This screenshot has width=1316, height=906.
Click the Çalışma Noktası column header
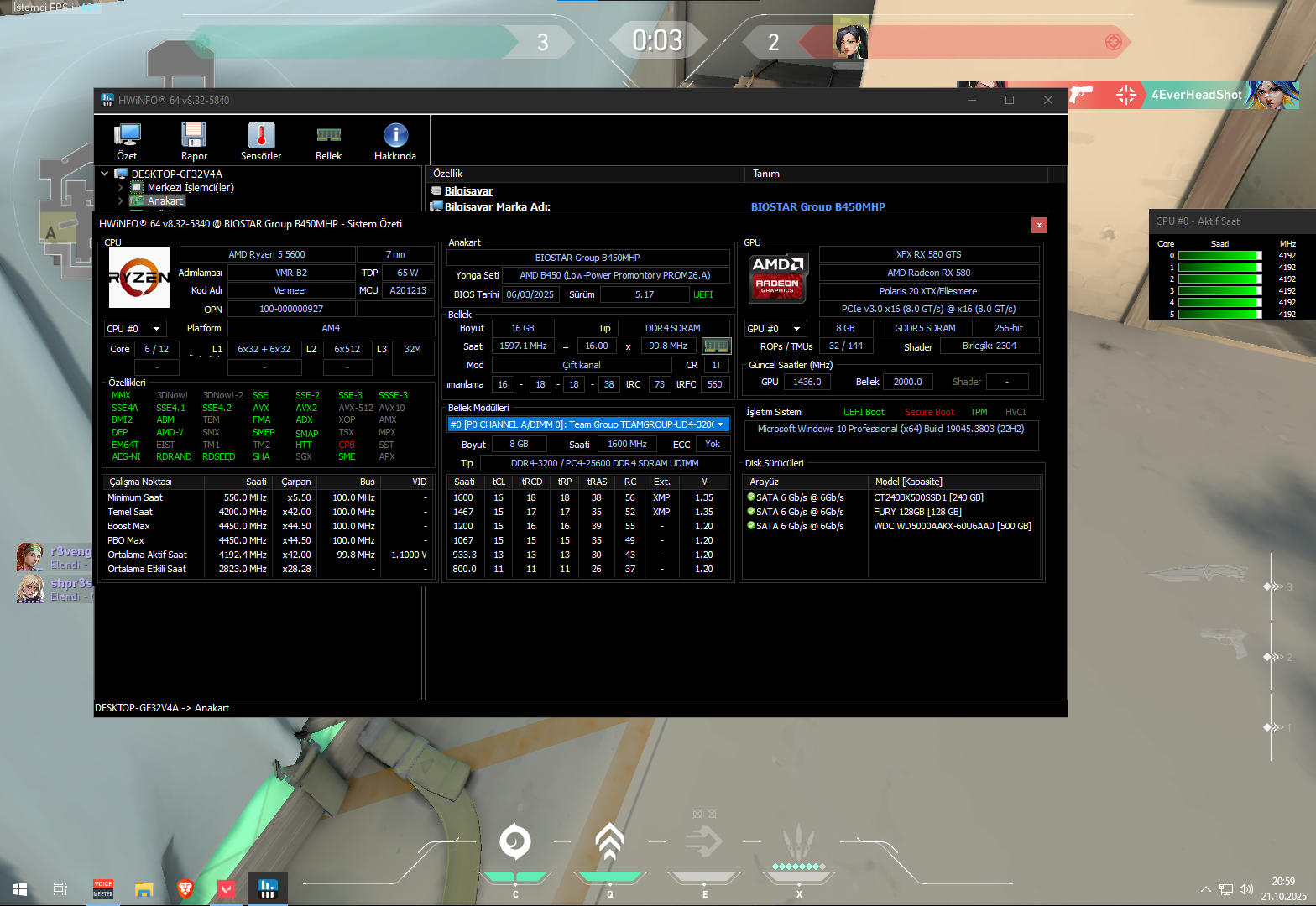click(153, 482)
